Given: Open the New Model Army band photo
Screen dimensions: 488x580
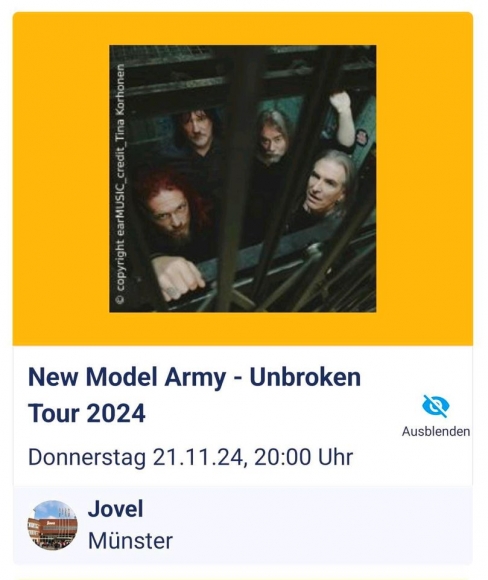Looking at the screenshot, I should tap(243, 179).
